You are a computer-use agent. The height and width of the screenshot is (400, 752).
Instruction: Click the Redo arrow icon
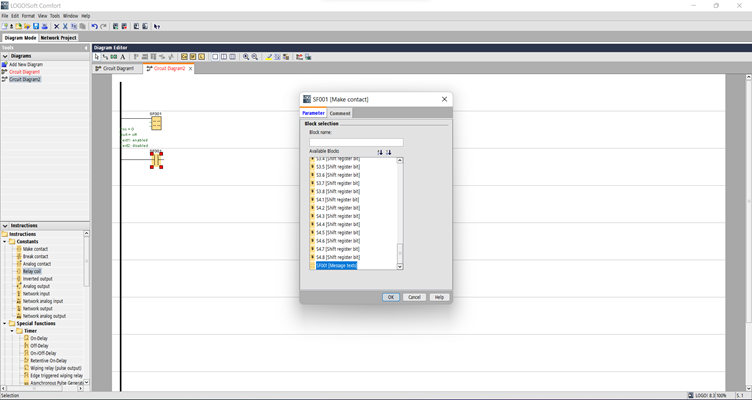(x=103, y=26)
